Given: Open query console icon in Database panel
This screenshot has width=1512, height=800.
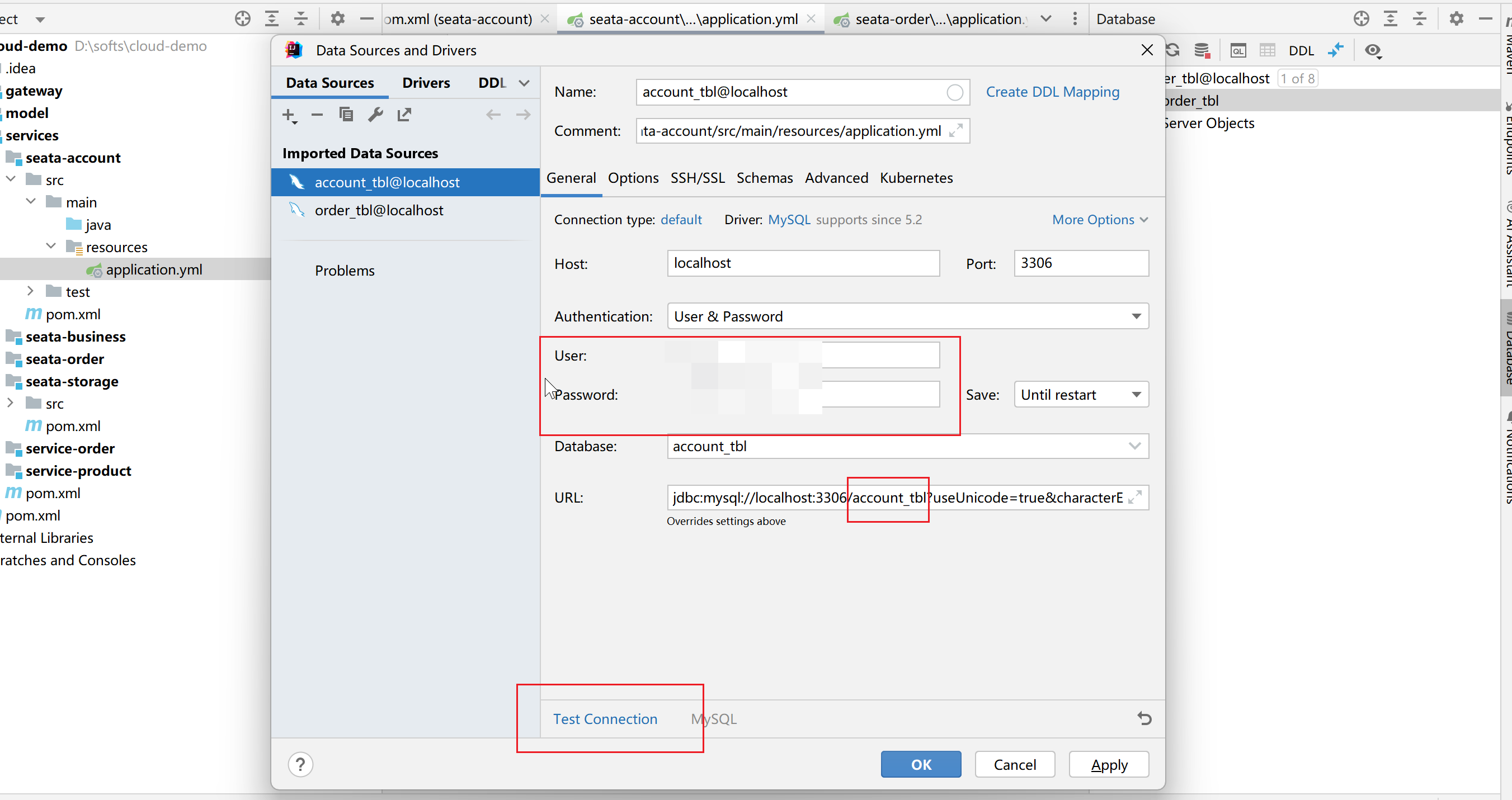Looking at the screenshot, I should coord(1238,50).
